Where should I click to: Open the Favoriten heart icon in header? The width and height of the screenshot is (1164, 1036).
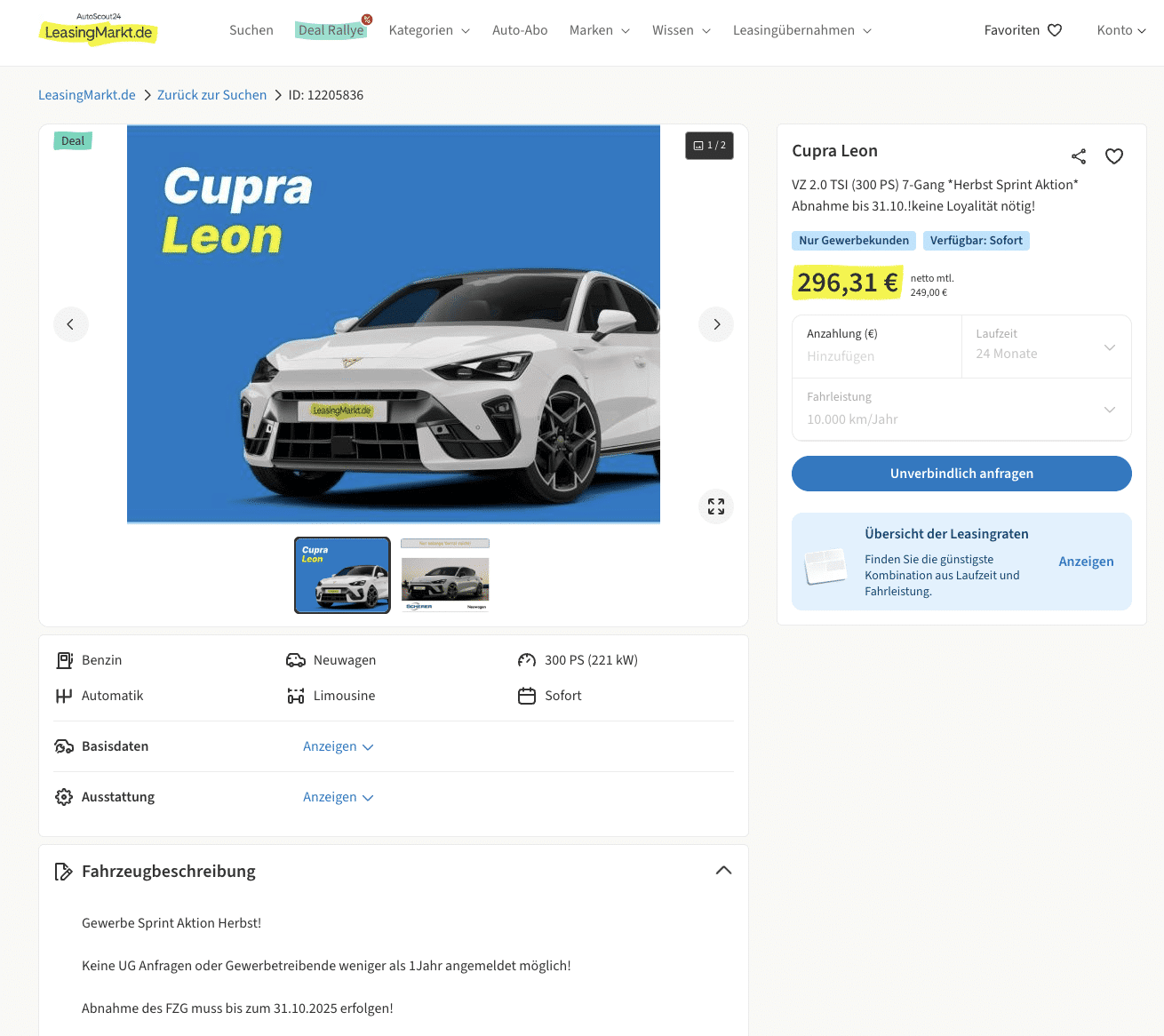click(1055, 30)
